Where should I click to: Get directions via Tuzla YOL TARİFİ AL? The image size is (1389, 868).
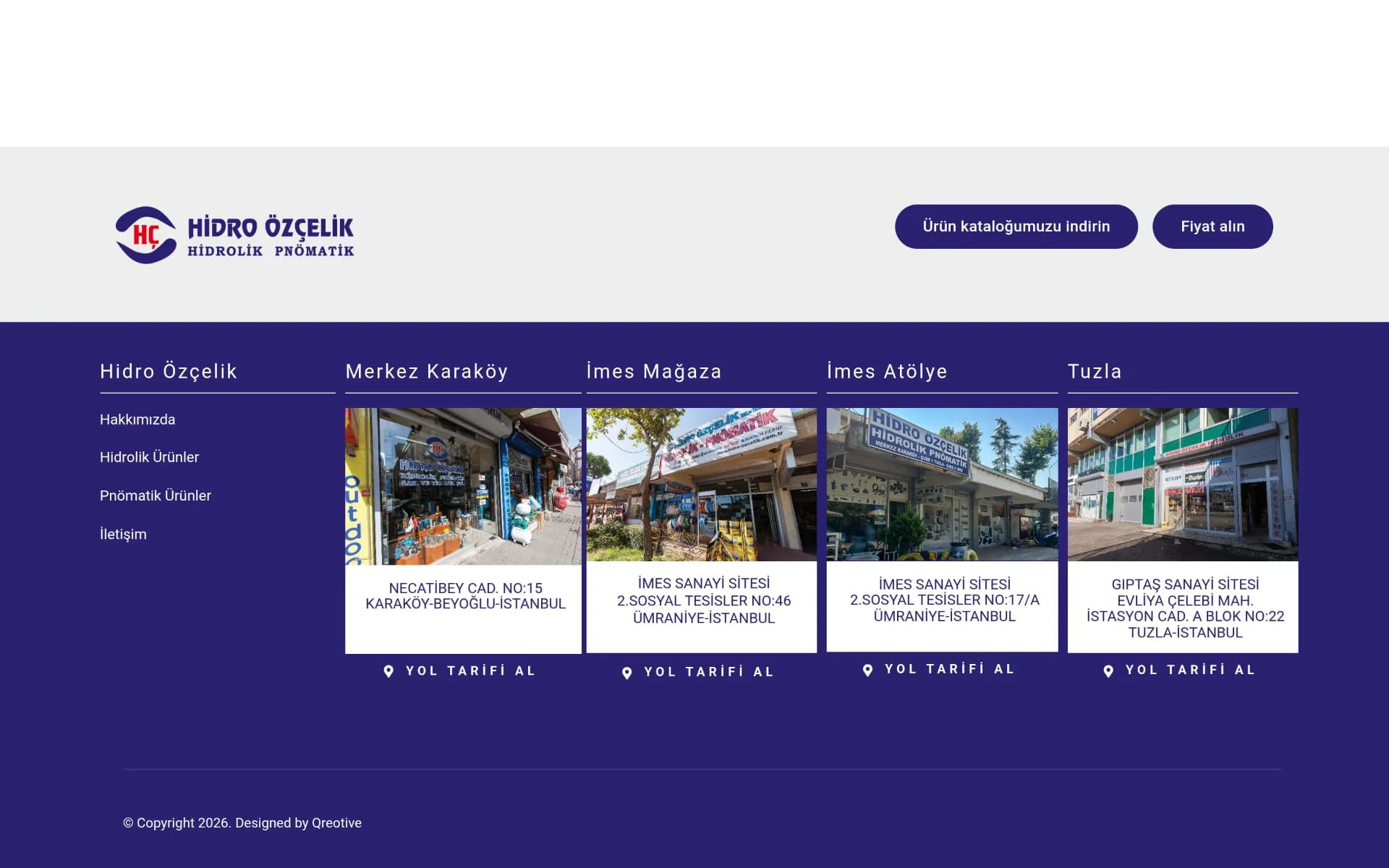pos(1190,670)
